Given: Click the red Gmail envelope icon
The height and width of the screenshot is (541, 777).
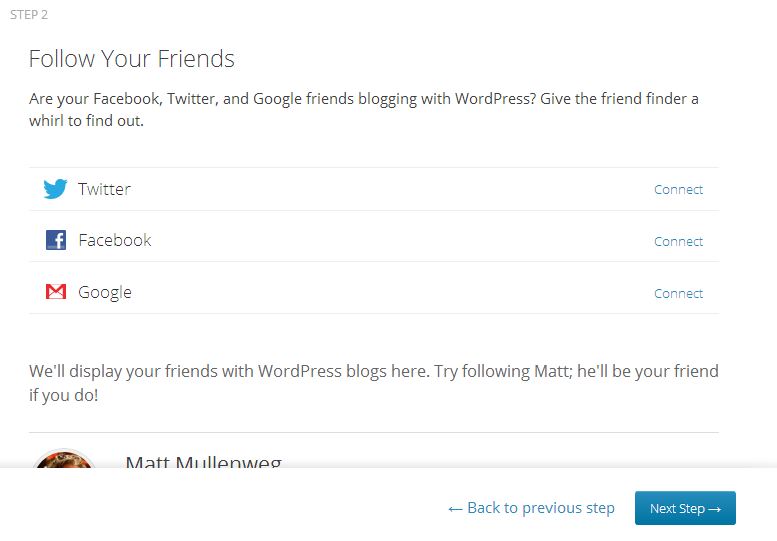Looking at the screenshot, I should tap(56, 292).
